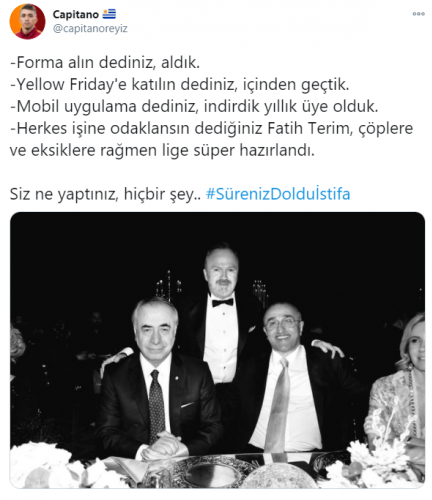
Task: Click the glasses-wearing man's light tie
Action: tap(276, 405)
